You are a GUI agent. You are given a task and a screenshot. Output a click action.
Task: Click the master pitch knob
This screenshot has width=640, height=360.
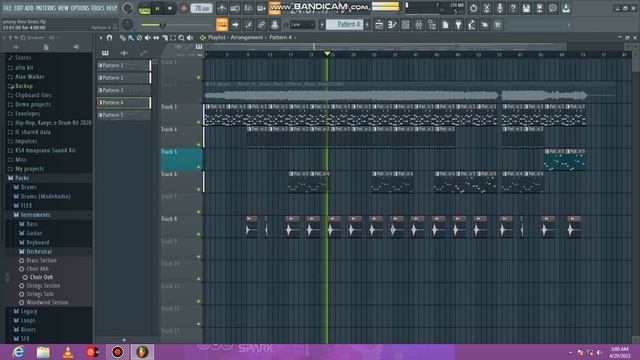127,24
